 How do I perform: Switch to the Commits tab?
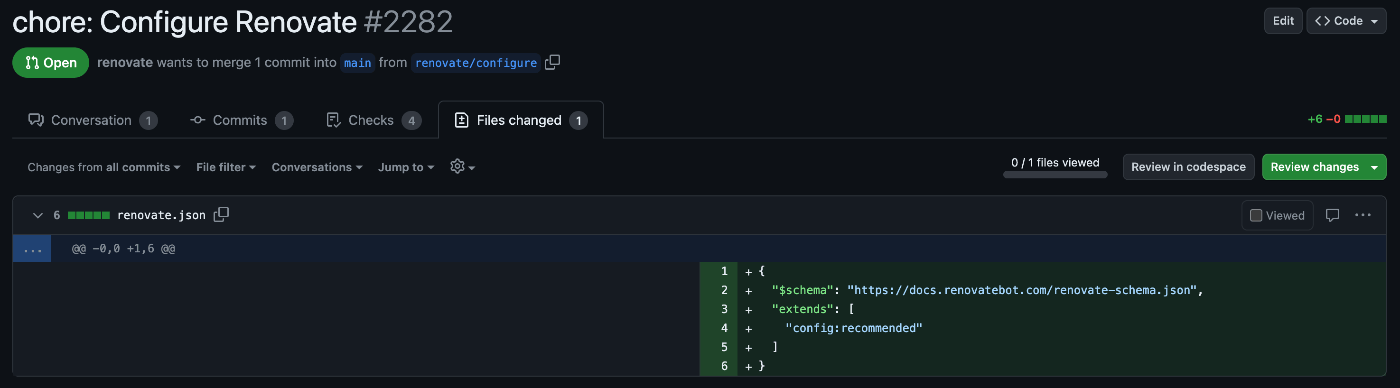click(x=241, y=120)
